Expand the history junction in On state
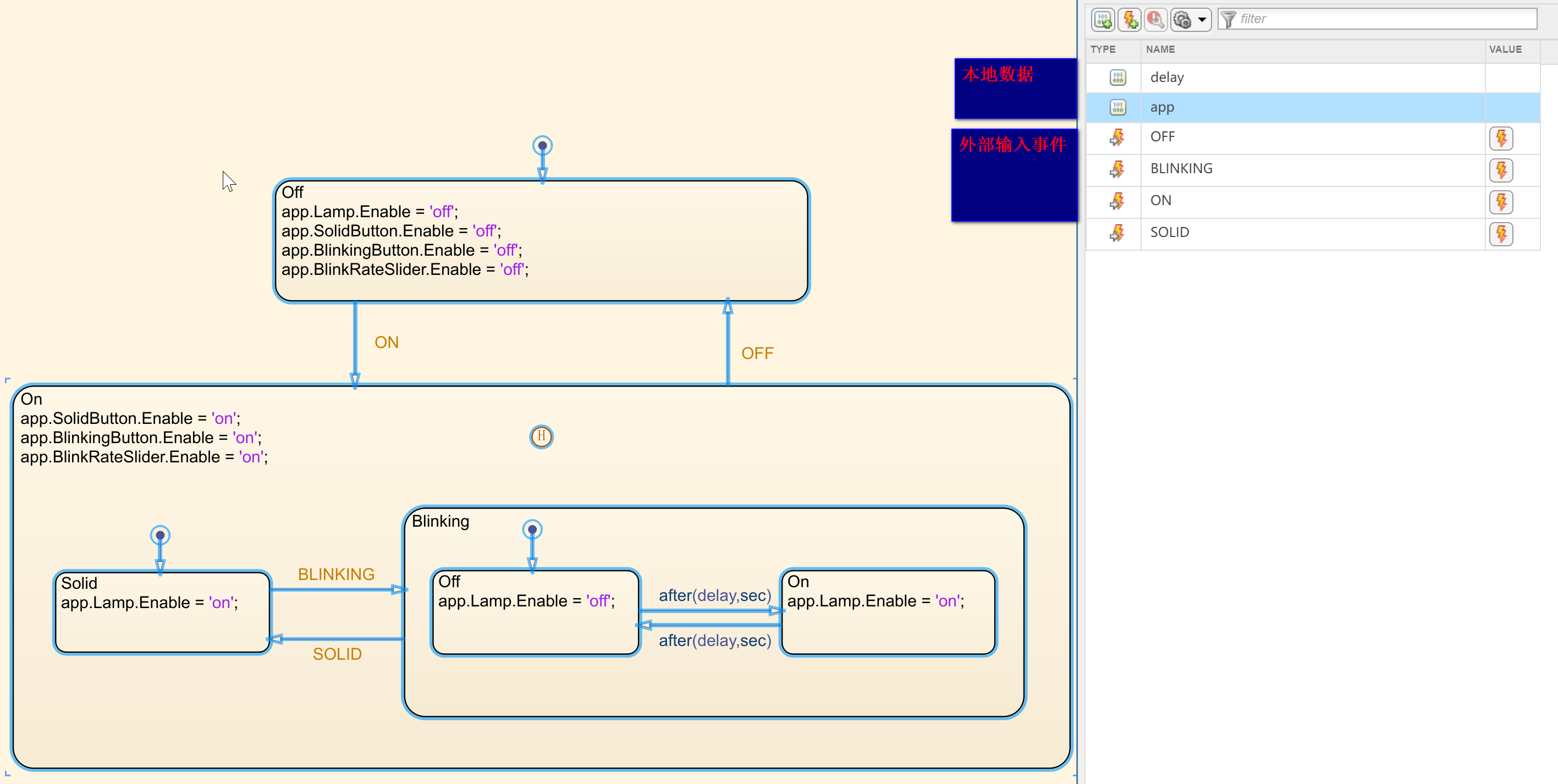Image resolution: width=1558 pixels, height=784 pixels. pyautogui.click(x=541, y=437)
